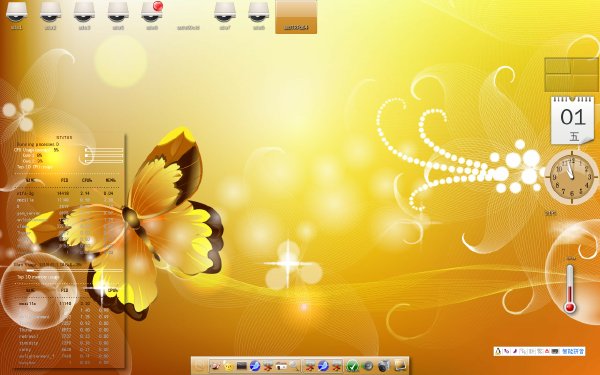Click the keyboard icon in input method bar
Image resolution: width=600 pixels, height=375 pixels.
tap(555, 351)
